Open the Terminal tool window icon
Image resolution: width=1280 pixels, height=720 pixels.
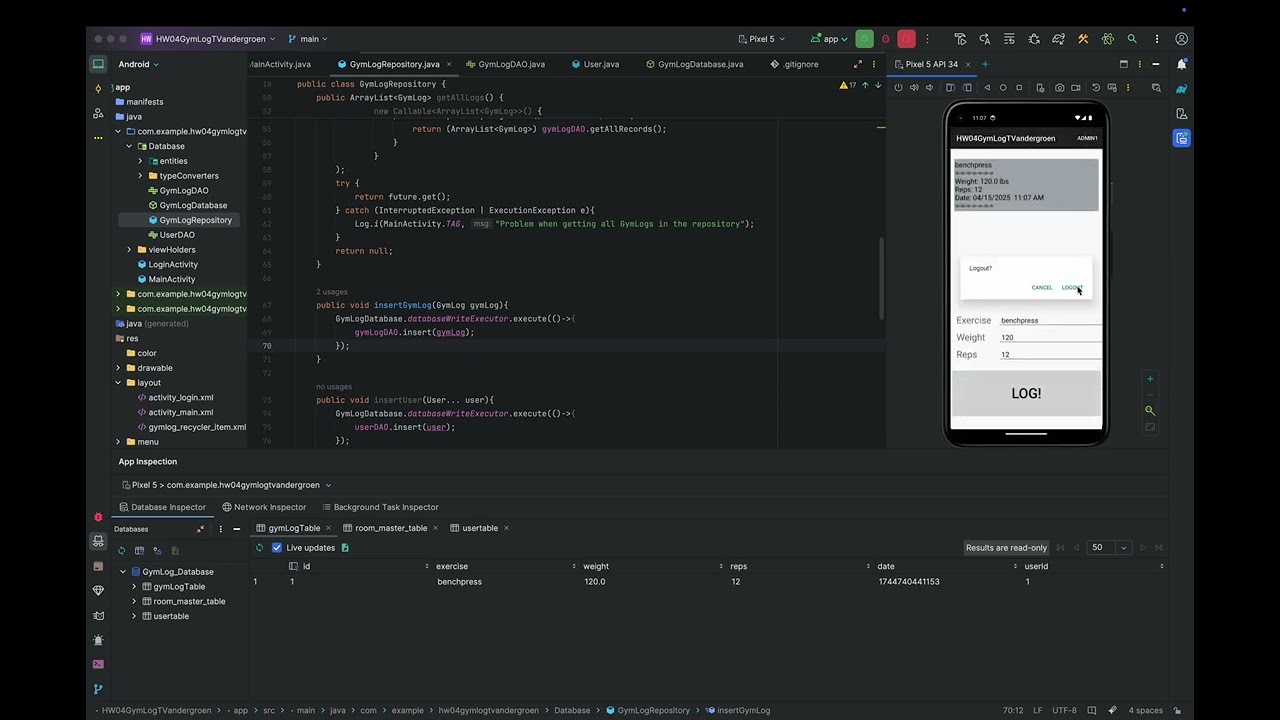98,664
